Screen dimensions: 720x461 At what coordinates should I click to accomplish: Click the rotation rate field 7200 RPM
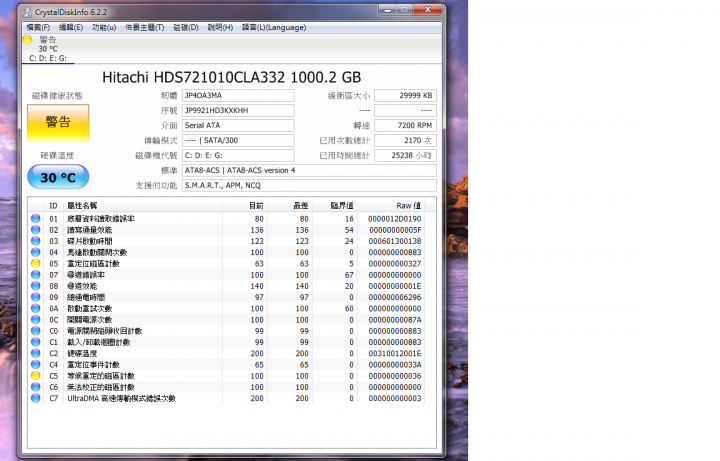coord(405,125)
